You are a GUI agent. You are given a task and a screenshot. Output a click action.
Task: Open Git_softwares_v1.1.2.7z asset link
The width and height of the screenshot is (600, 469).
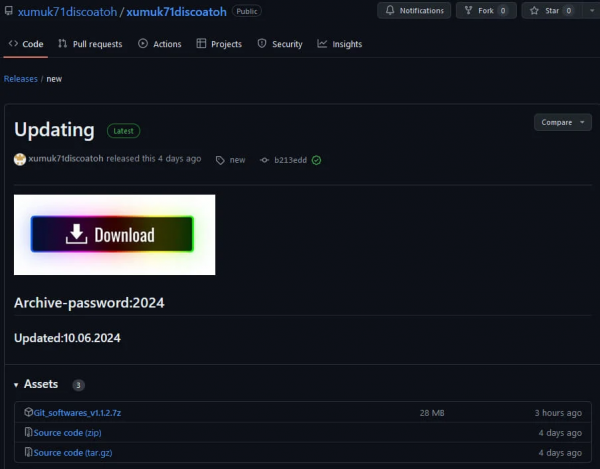coord(78,412)
